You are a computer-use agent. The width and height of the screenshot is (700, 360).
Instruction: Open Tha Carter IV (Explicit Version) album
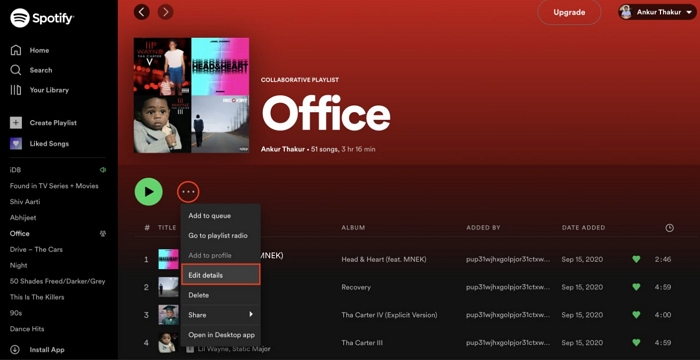389,315
